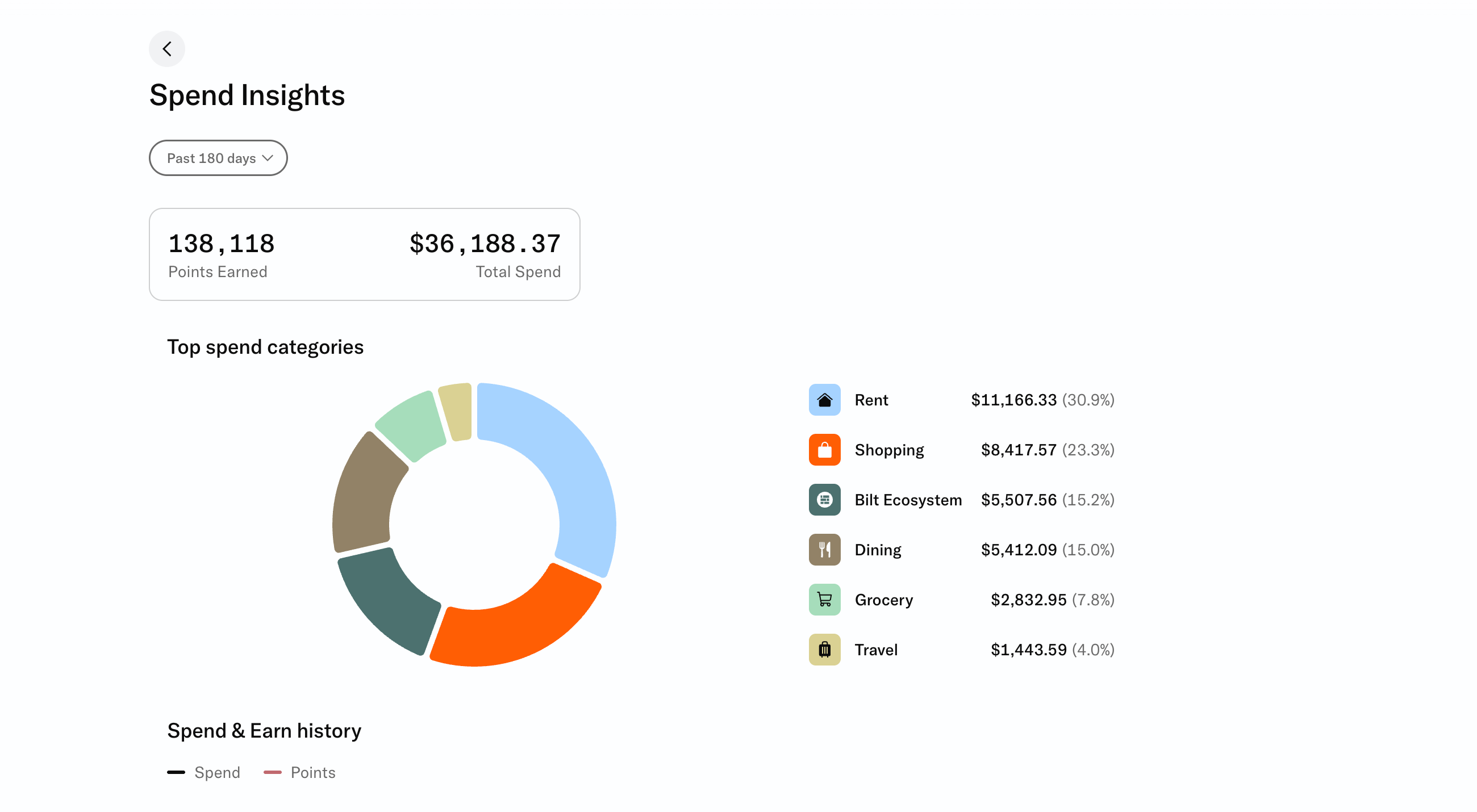
Task: Click the $36,188.37 Total Spend value
Action: pos(485,244)
